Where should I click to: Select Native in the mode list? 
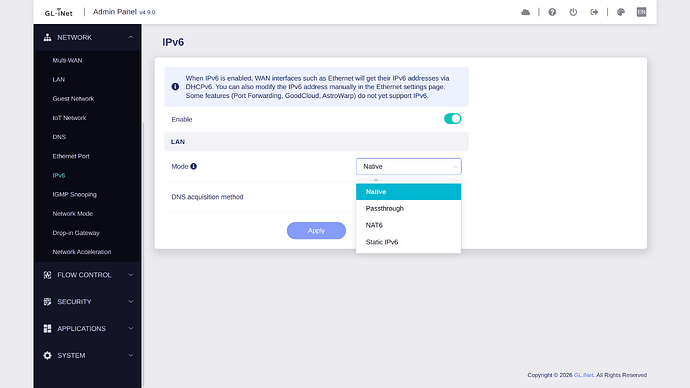408,192
